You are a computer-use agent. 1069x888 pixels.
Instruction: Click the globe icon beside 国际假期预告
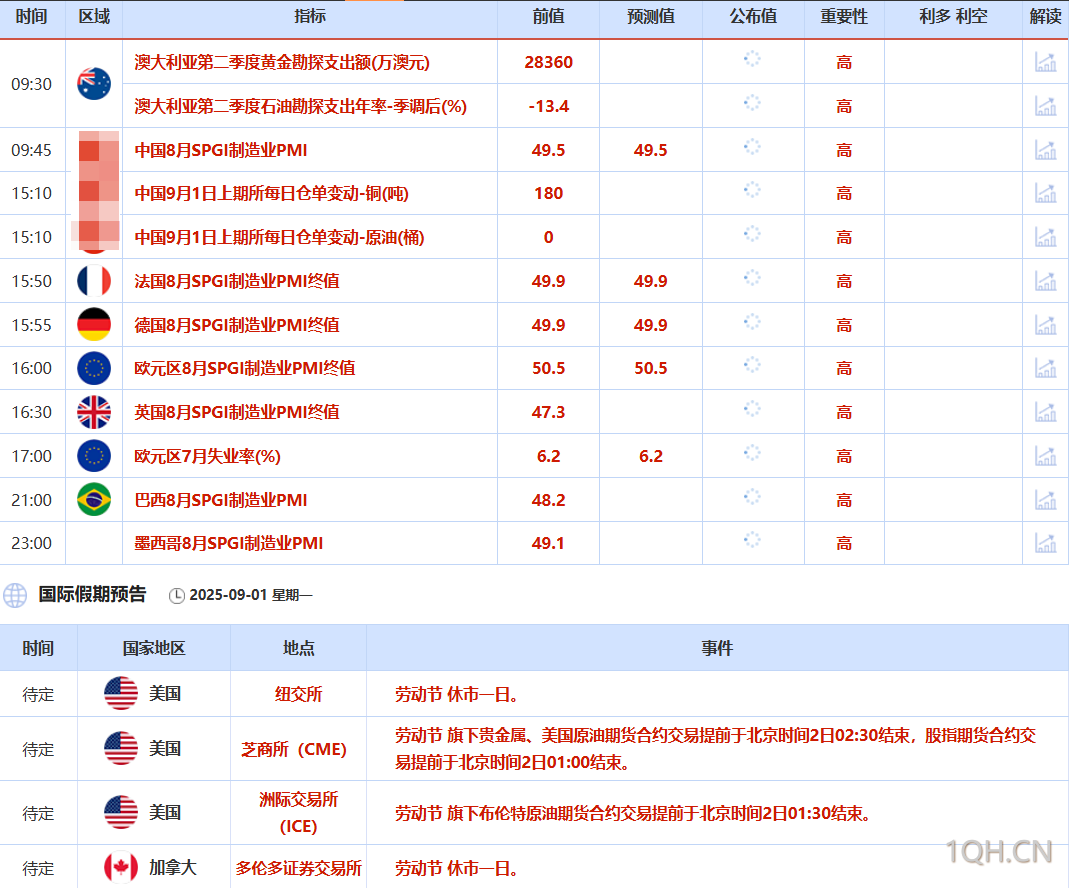coord(14,594)
